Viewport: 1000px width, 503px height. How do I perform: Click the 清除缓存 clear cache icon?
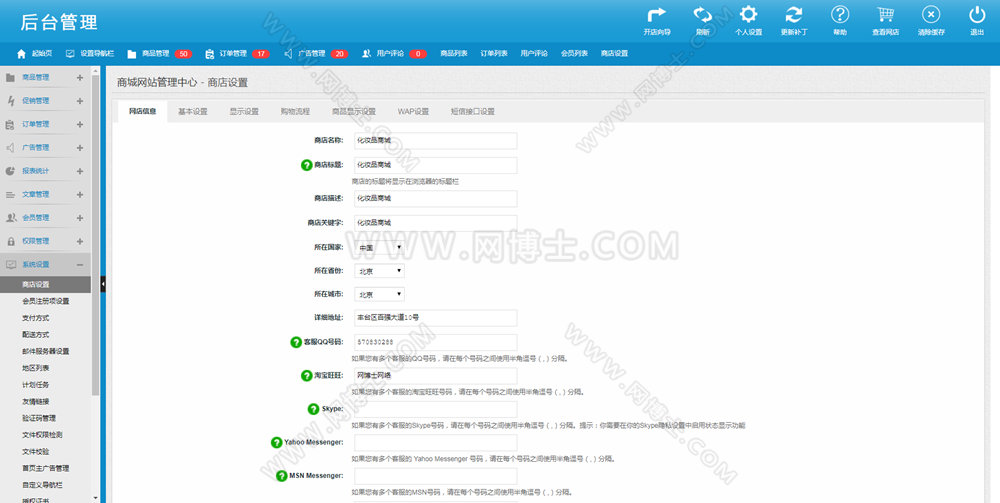[931, 15]
